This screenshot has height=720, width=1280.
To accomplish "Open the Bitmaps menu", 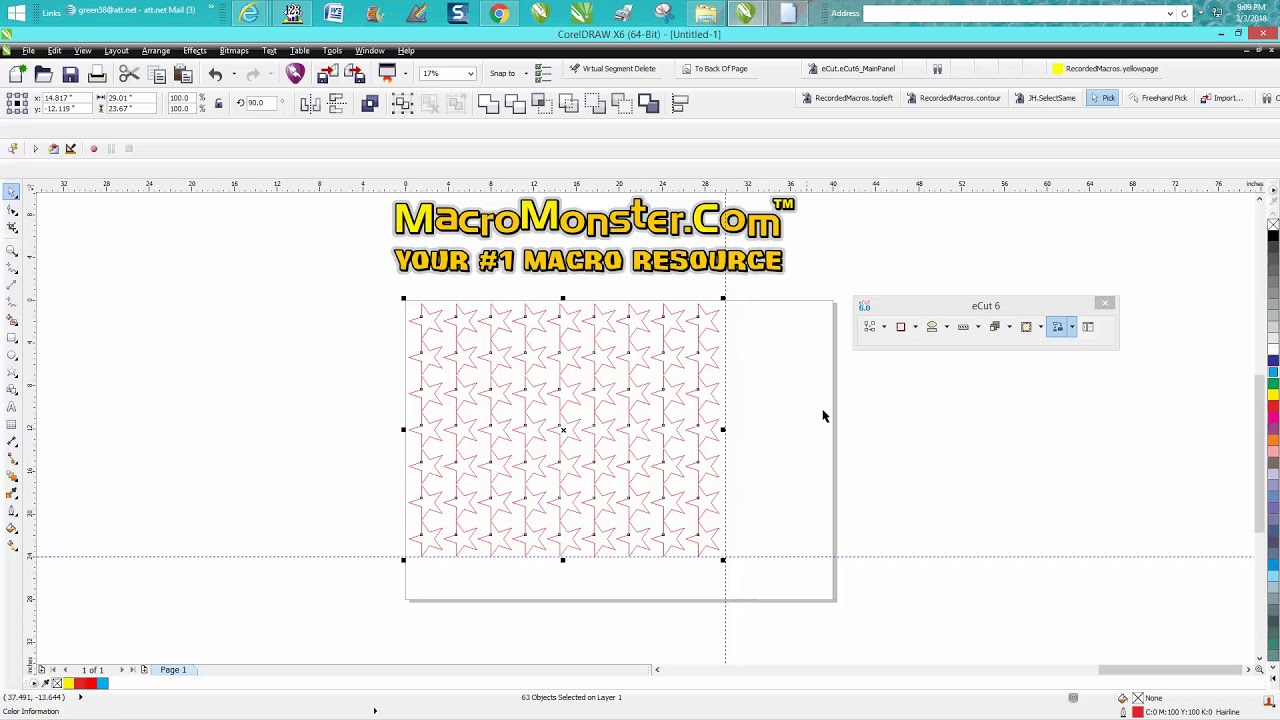I will tap(234, 51).
